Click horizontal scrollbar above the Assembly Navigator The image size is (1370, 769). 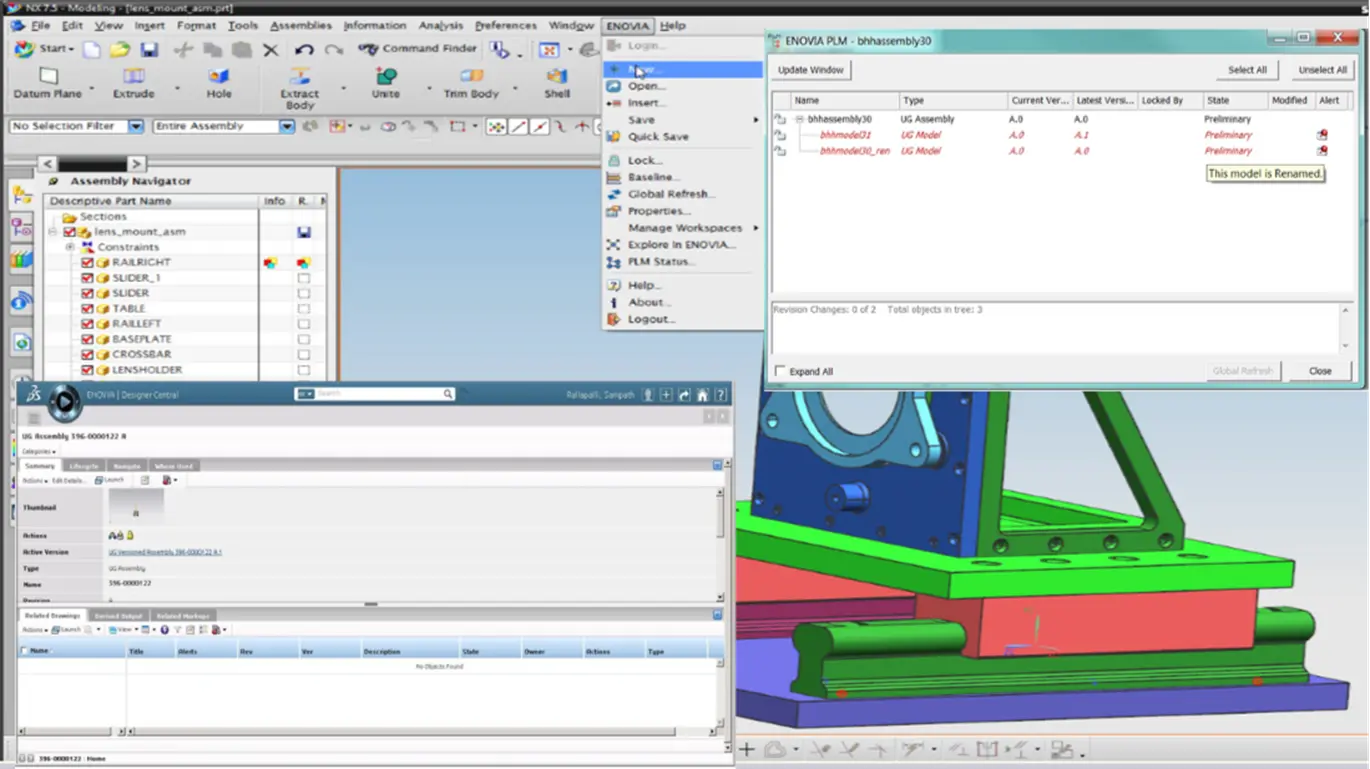coord(92,163)
